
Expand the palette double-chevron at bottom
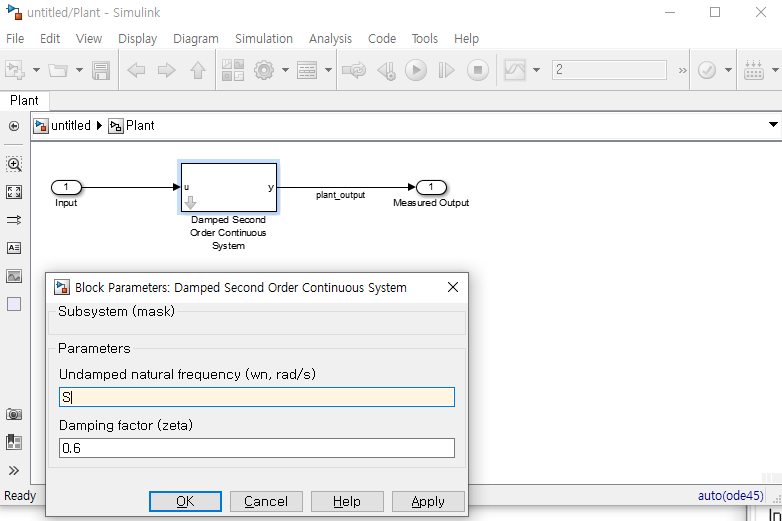(14, 471)
